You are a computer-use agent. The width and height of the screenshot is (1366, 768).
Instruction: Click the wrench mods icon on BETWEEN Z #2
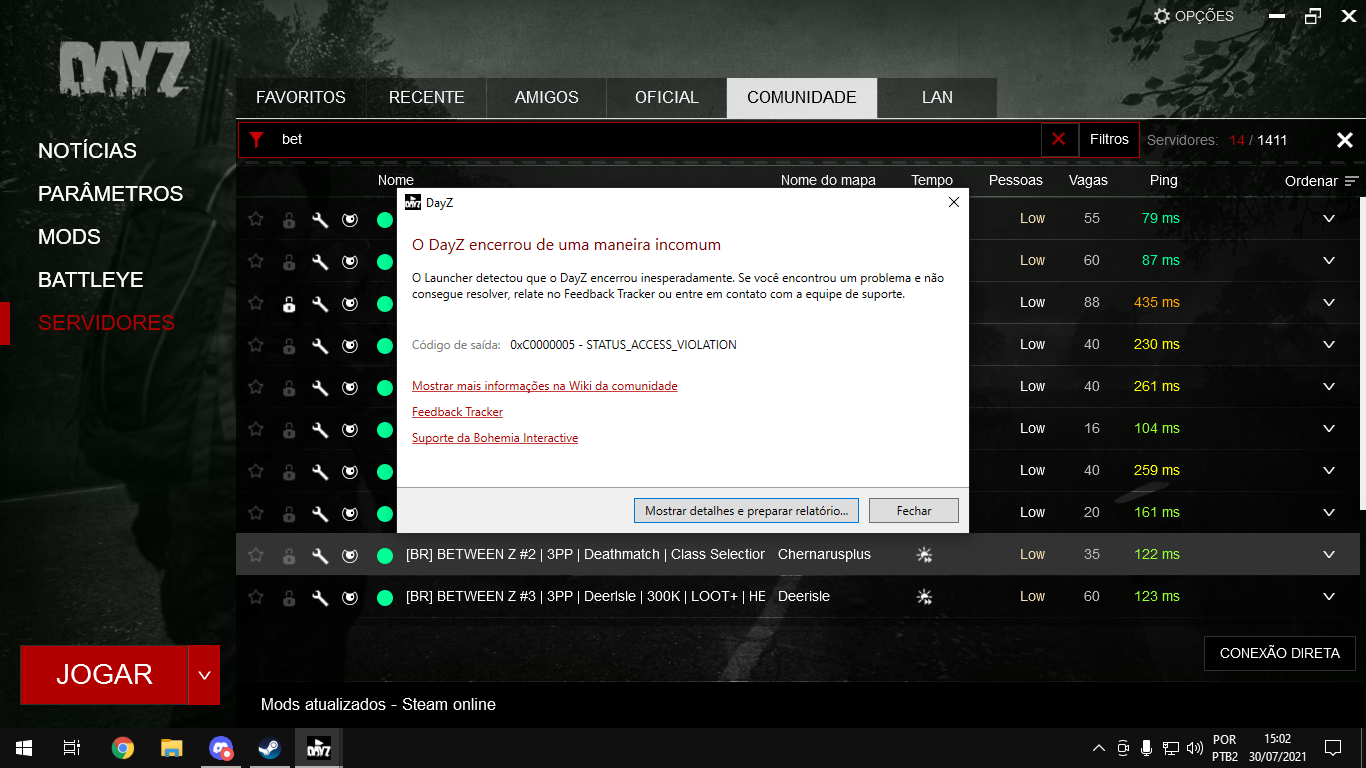pos(320,555)
